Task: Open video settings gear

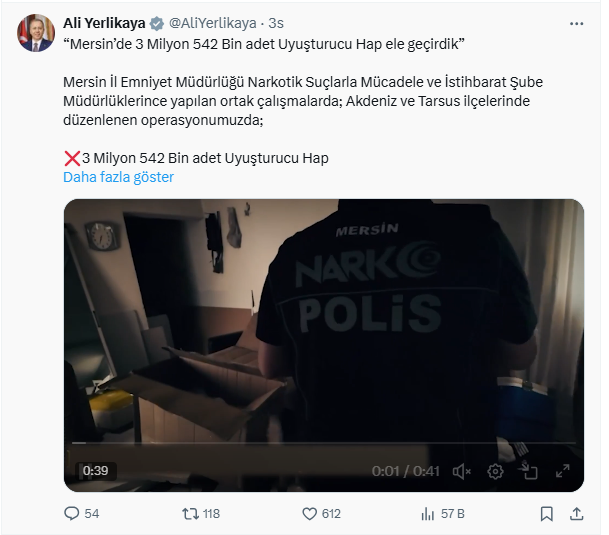Action: pos(495,472)
